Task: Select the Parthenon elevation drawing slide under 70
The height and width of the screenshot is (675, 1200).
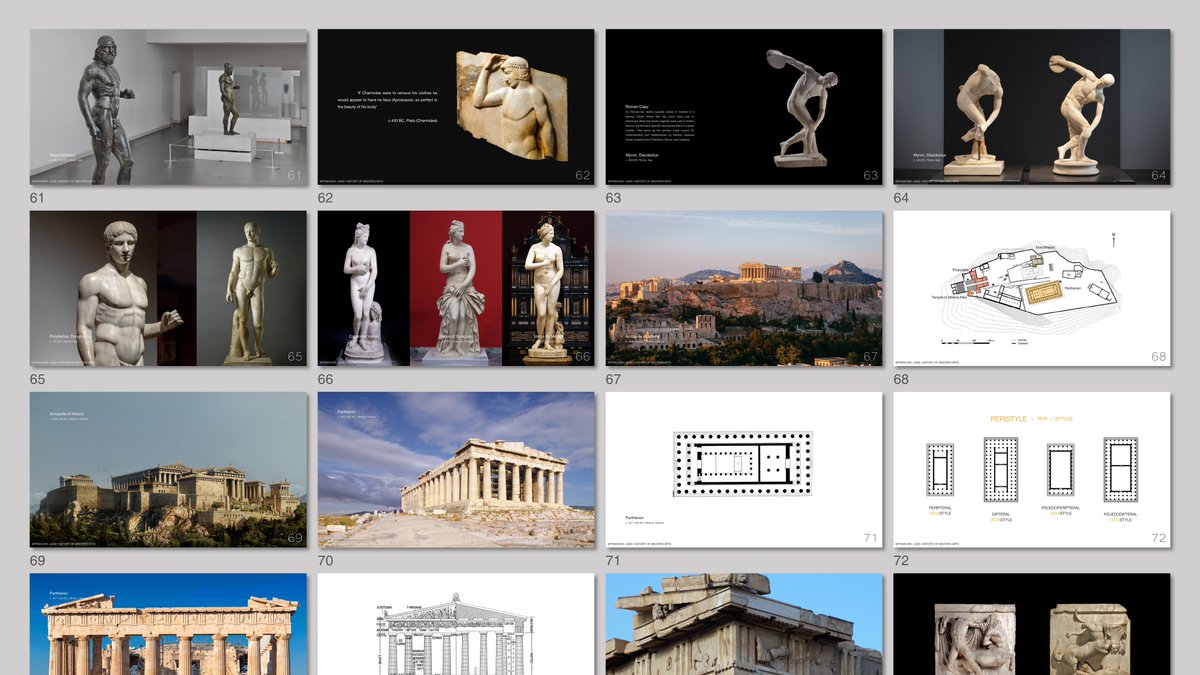Action: point(456,624)
